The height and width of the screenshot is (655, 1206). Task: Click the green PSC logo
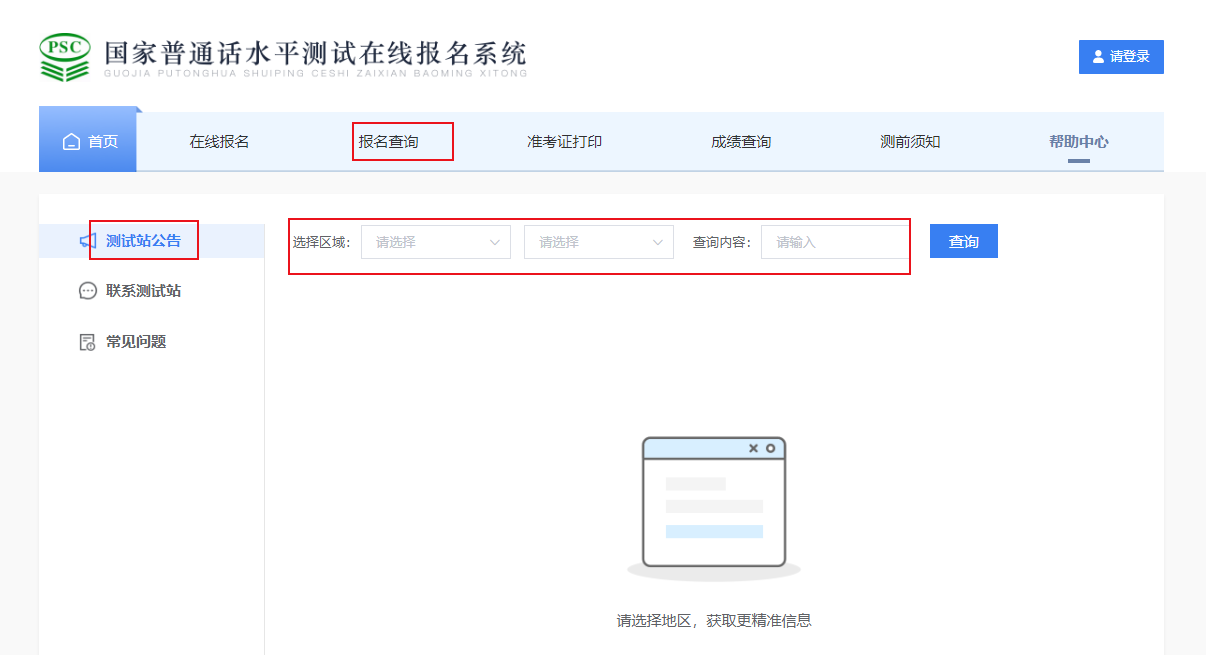coord(65,58)
